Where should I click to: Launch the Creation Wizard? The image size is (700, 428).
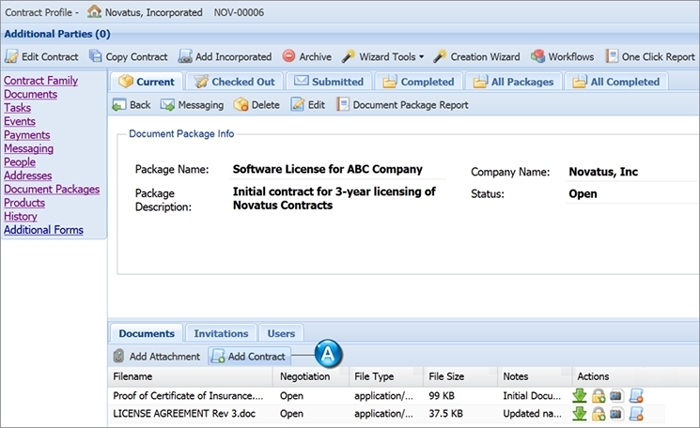click(x=477, y=57)
